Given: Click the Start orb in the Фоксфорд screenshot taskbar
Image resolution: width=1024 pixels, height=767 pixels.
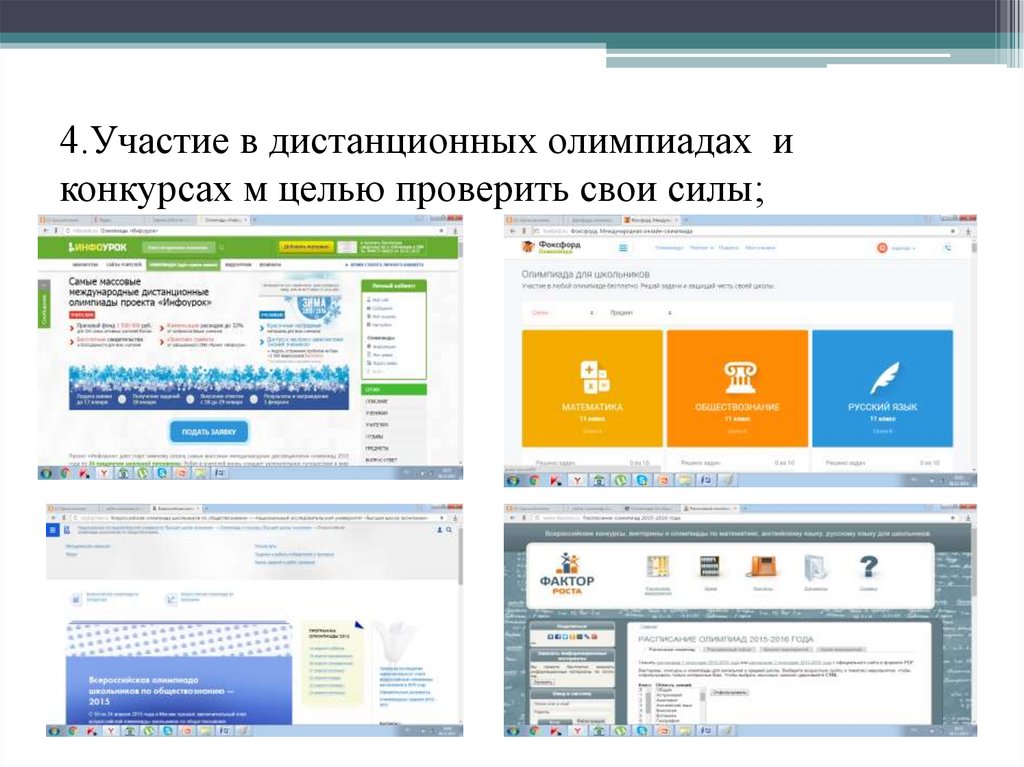Looking at the screenshot, I should point(513,480).
